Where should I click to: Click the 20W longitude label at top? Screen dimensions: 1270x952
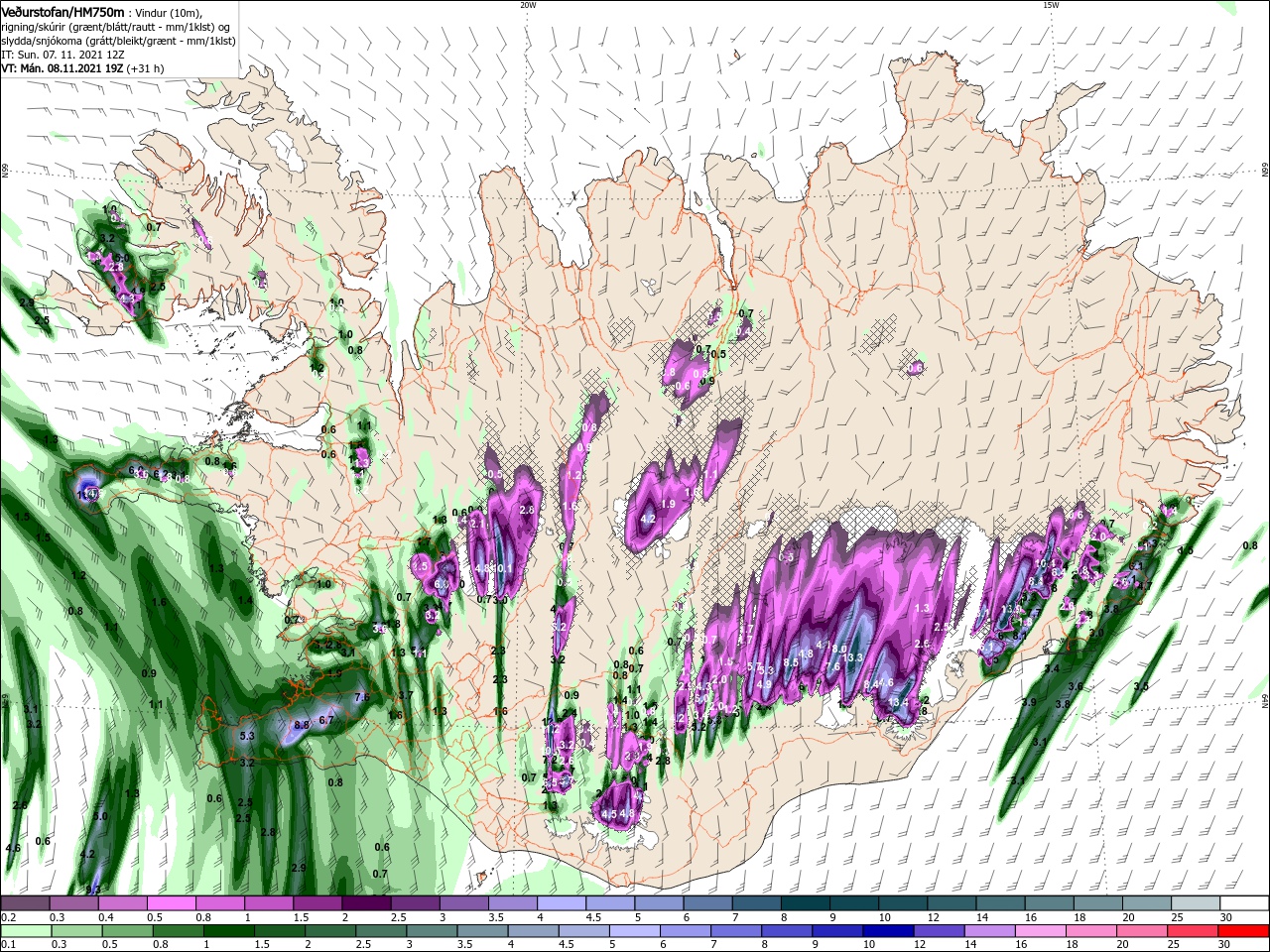[528, 5]
